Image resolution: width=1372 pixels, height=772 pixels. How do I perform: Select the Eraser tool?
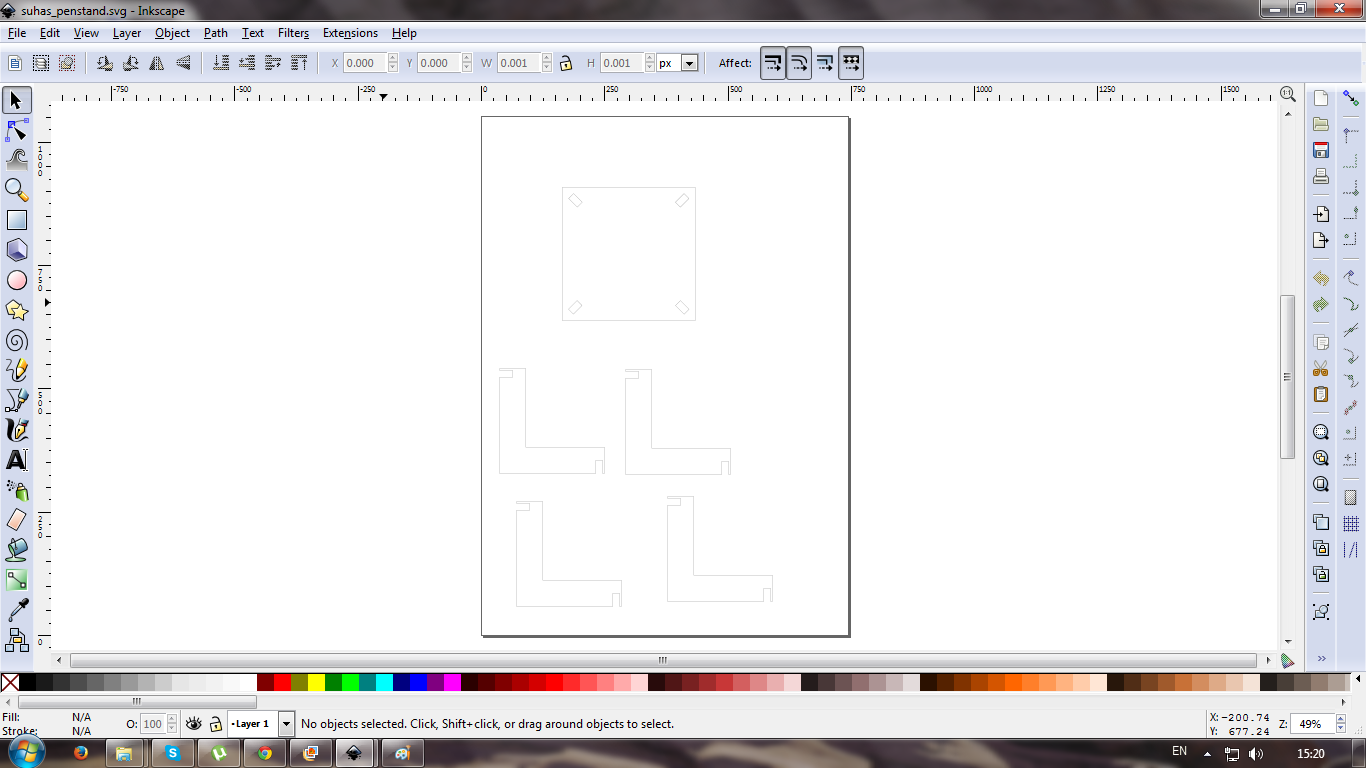click(x=16, y=520)
